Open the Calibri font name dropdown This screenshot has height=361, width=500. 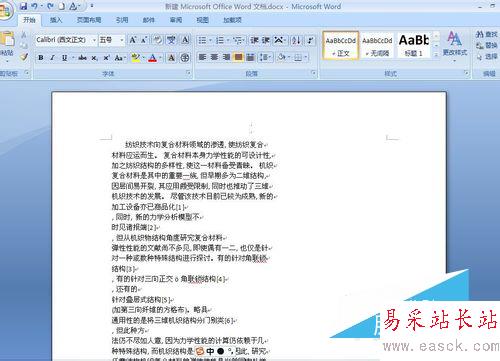94,40
